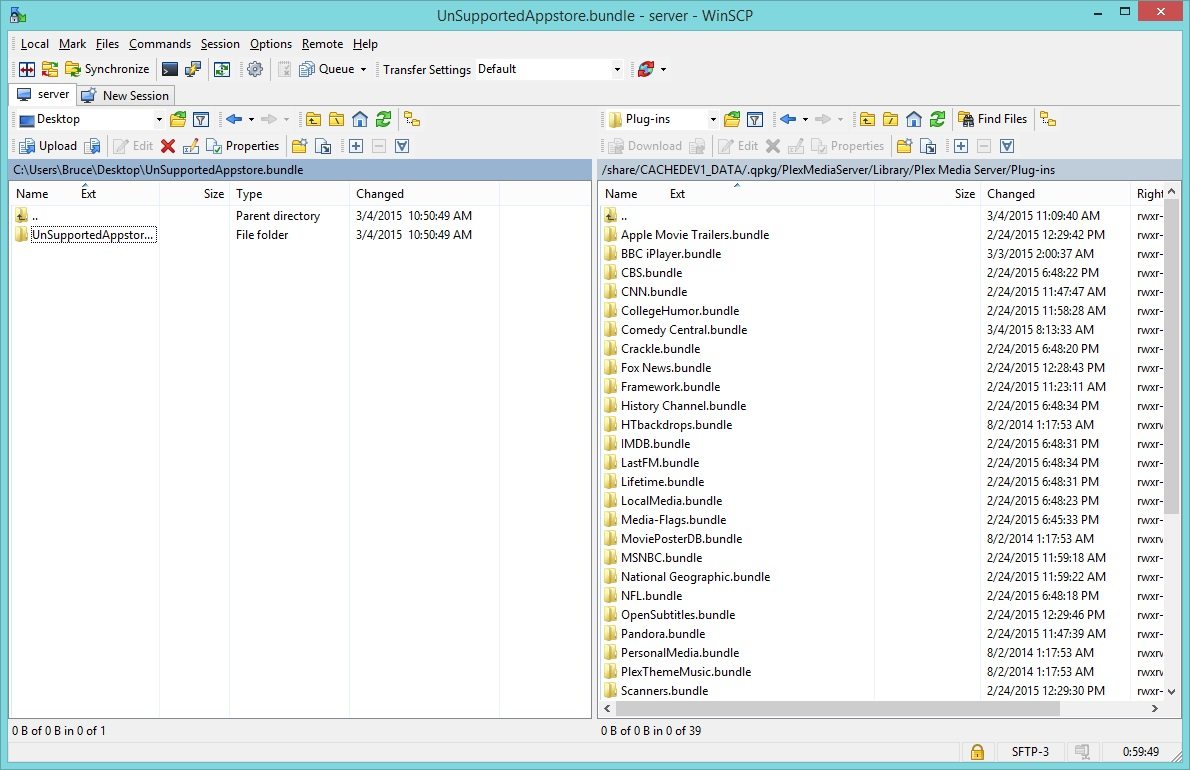Viewport: 1190px width, 770px height.
Task: Open Preferences gear icon
Action: tap(255, 69)
